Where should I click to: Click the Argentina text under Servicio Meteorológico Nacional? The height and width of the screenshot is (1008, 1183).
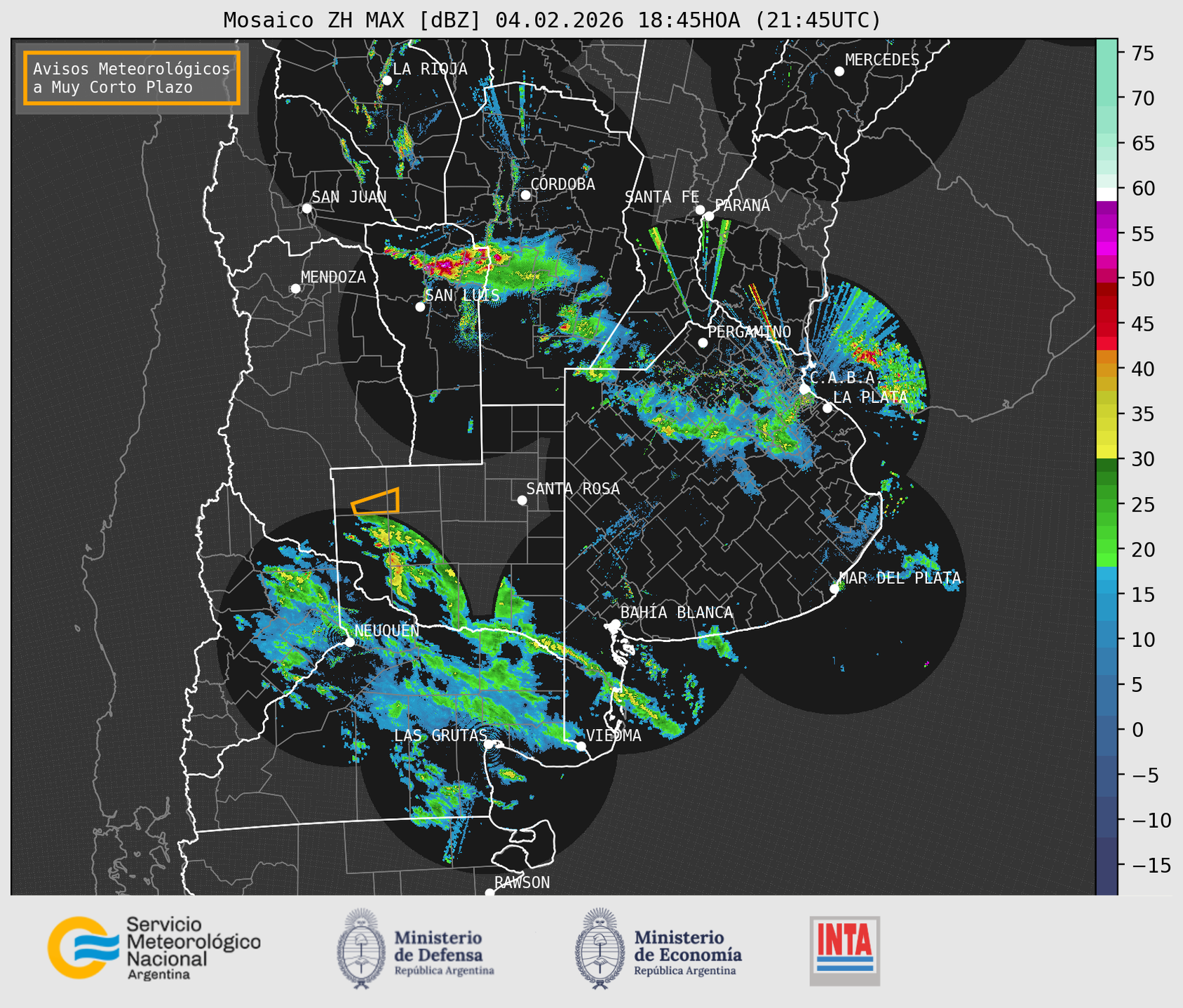click(x=158, y=975)
